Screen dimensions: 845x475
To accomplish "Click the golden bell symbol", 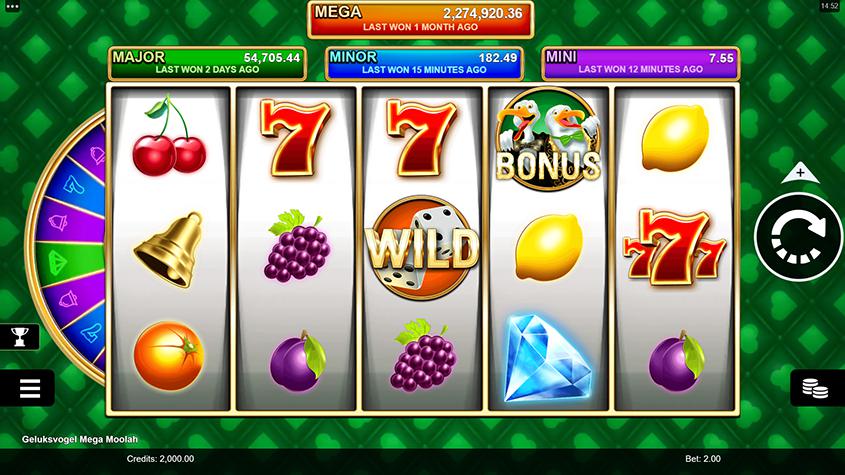I will pos(169,250).
